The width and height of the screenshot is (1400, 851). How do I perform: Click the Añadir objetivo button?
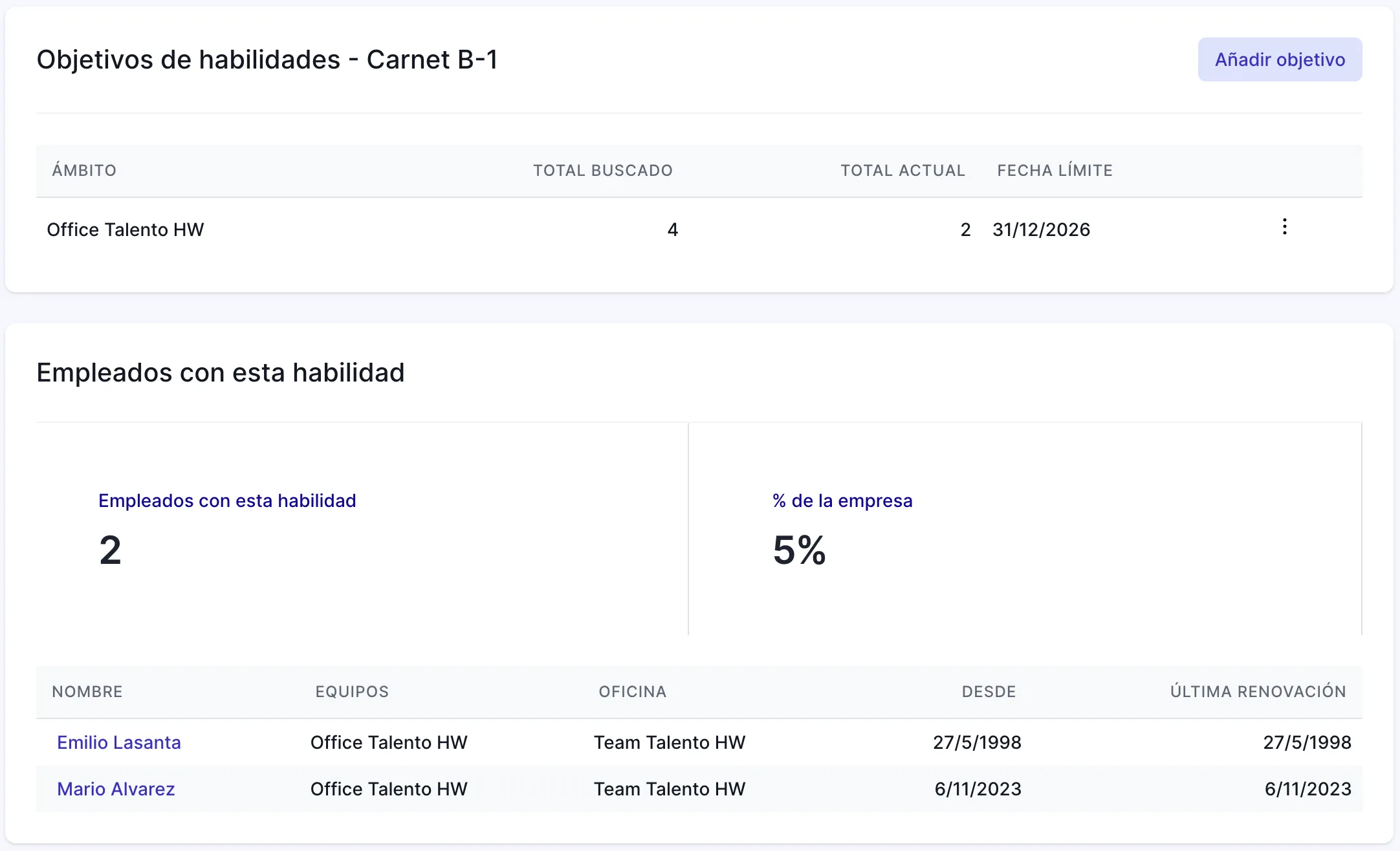coord(1279,59)
